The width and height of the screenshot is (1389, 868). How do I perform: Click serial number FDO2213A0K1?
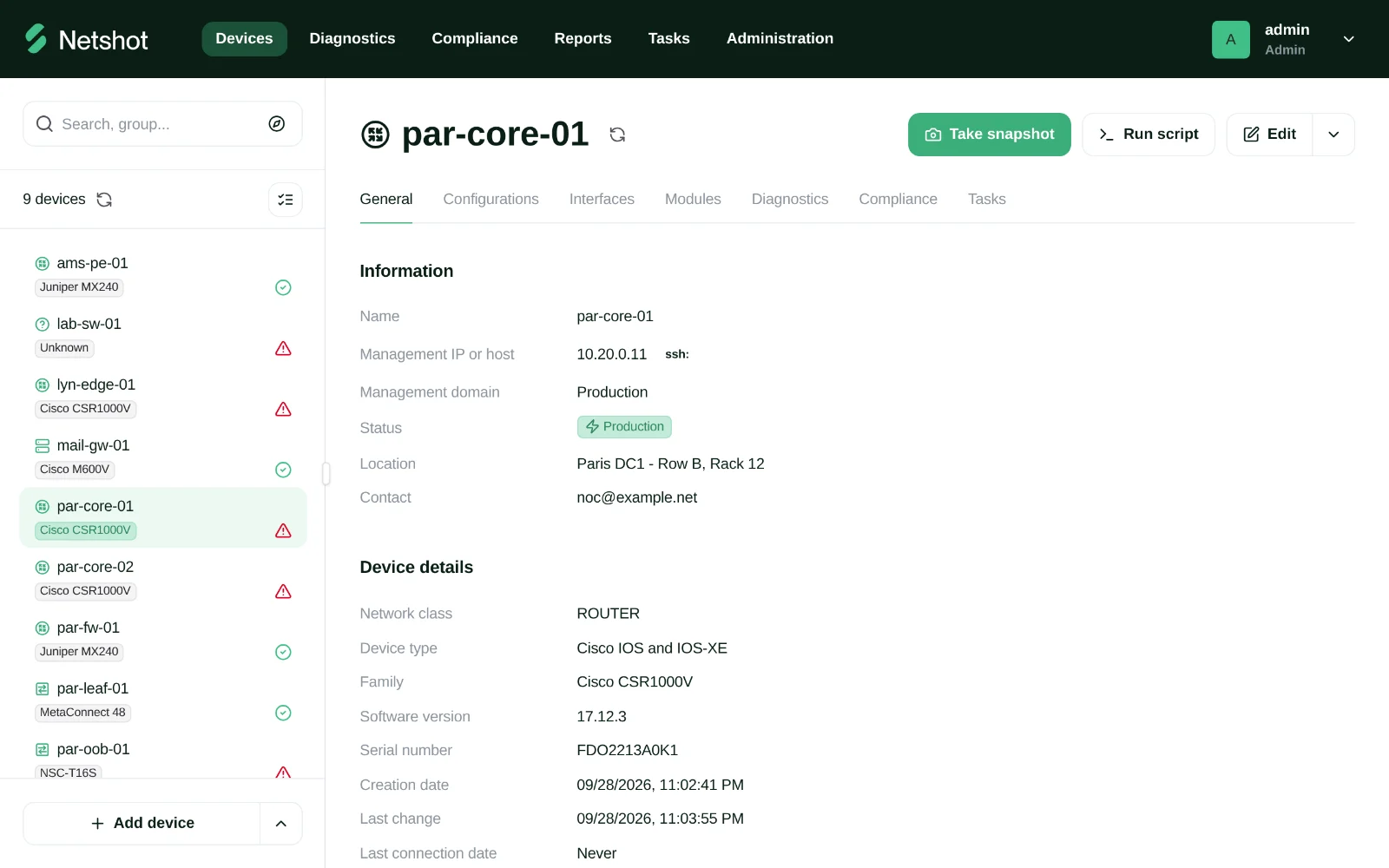[x=628, y=751]
